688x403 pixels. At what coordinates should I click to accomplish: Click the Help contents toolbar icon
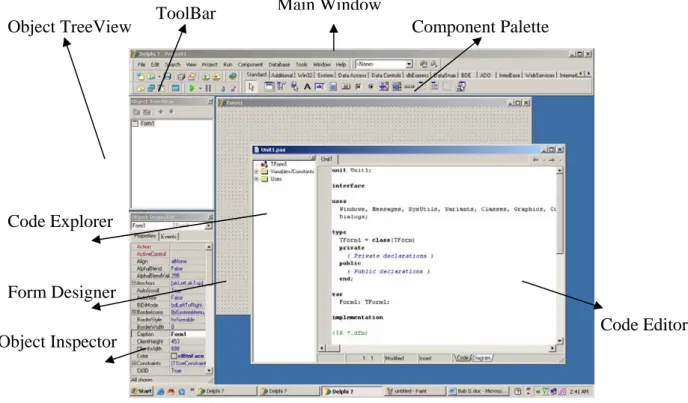pyautogui.click(x=233, y=76)
